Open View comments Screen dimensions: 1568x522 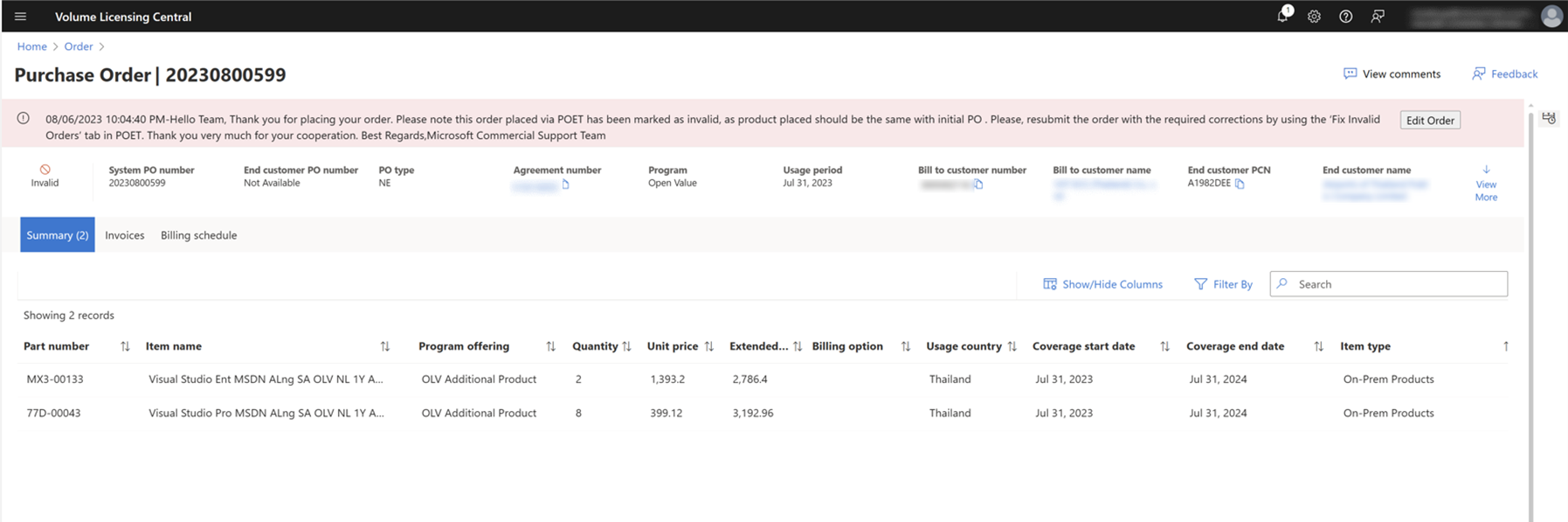1392,74
